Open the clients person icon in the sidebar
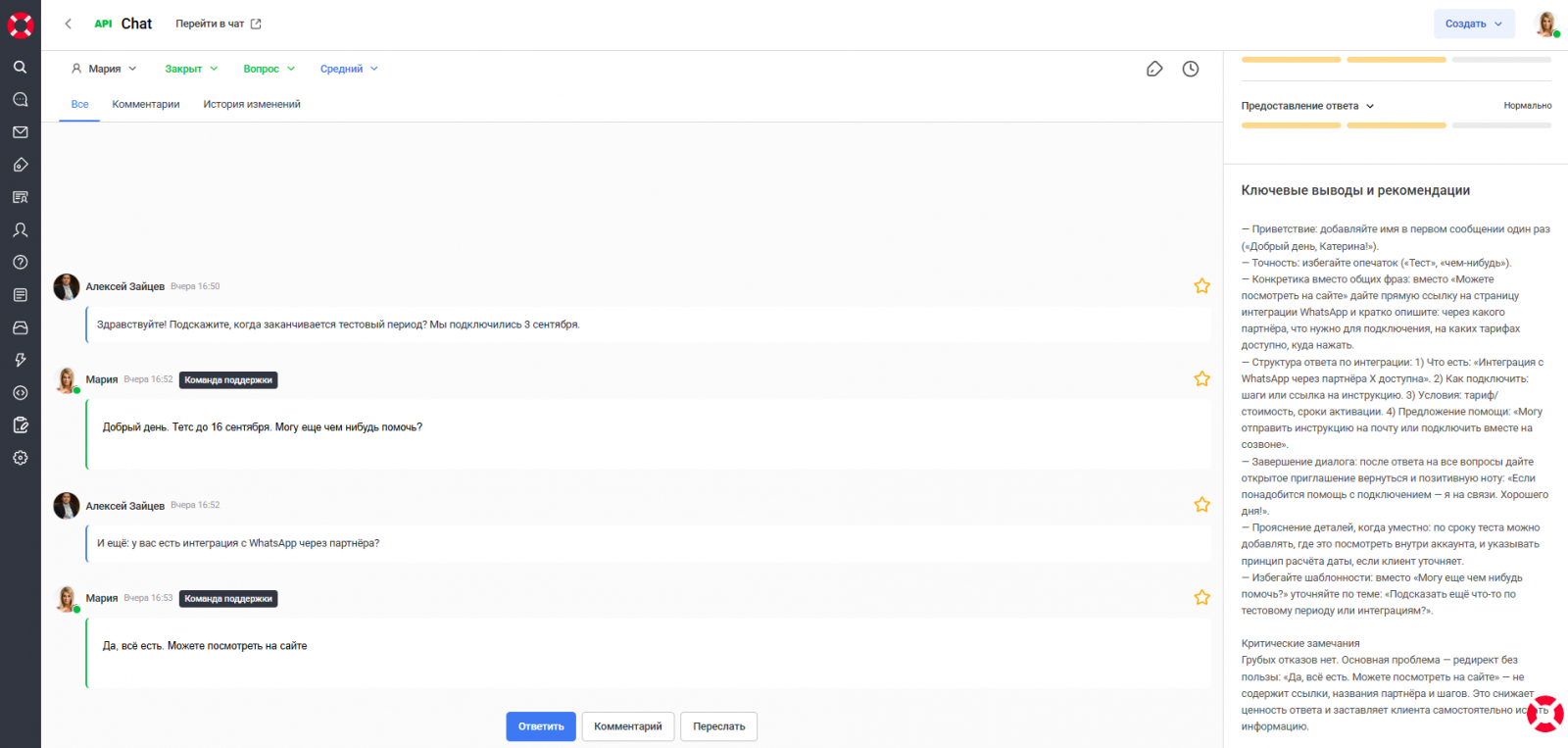1568x748 pixels. (21, 229)
